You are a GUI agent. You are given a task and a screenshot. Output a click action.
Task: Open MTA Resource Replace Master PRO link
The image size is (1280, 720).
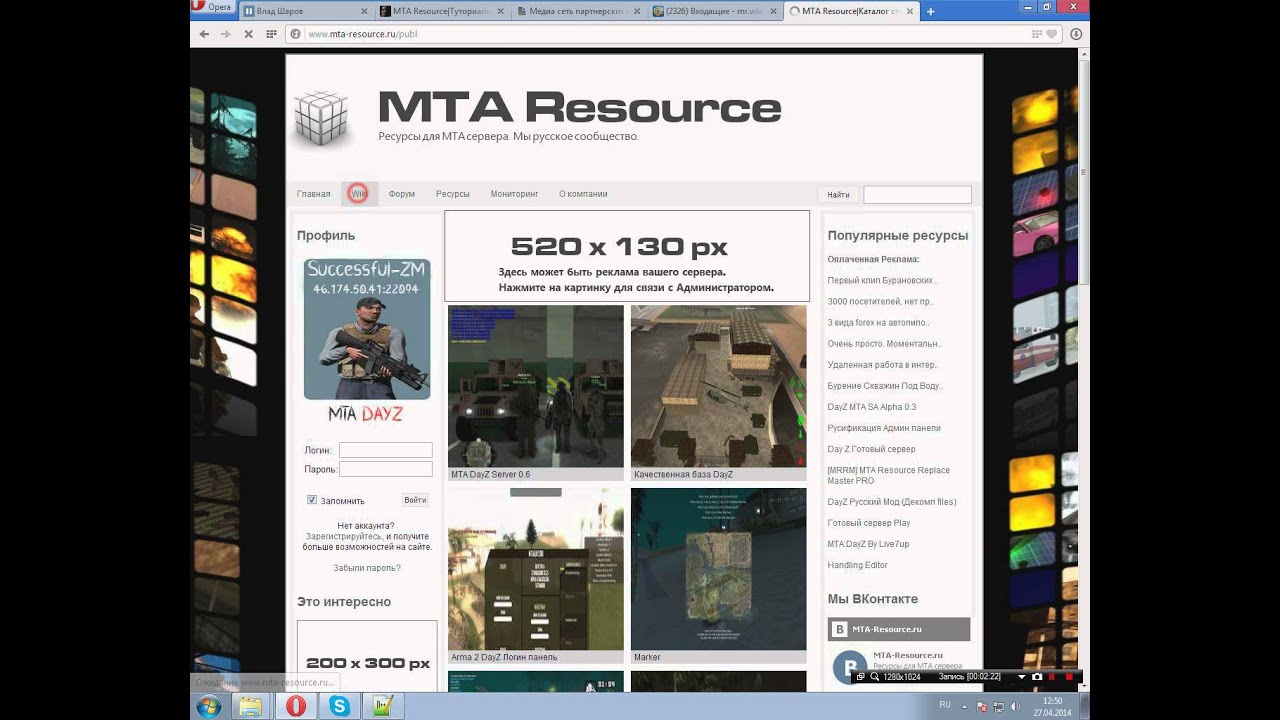tap(888, 475)
